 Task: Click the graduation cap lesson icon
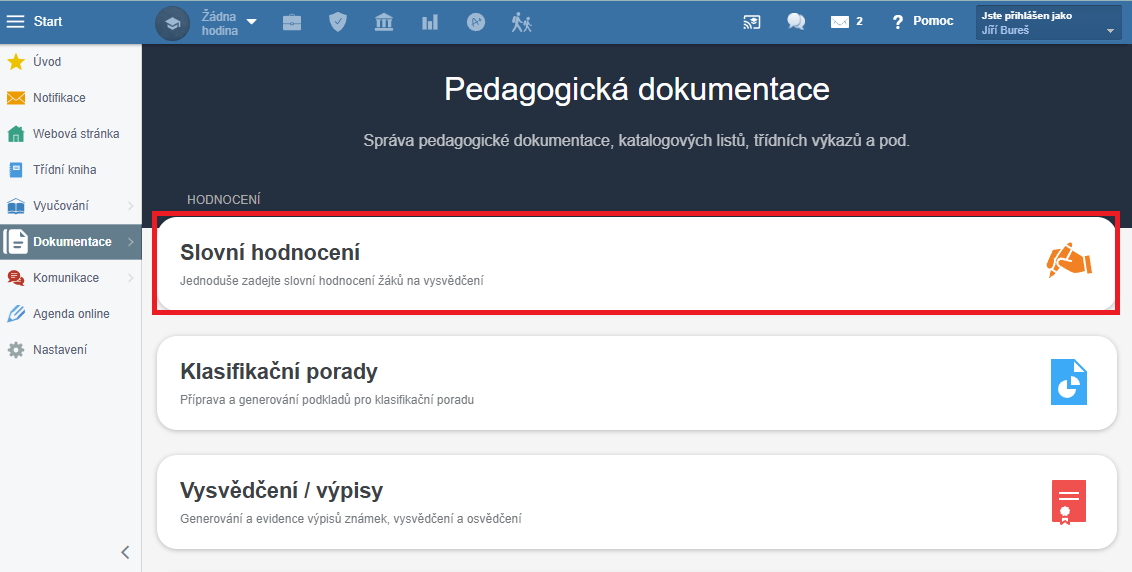point(173,22)
